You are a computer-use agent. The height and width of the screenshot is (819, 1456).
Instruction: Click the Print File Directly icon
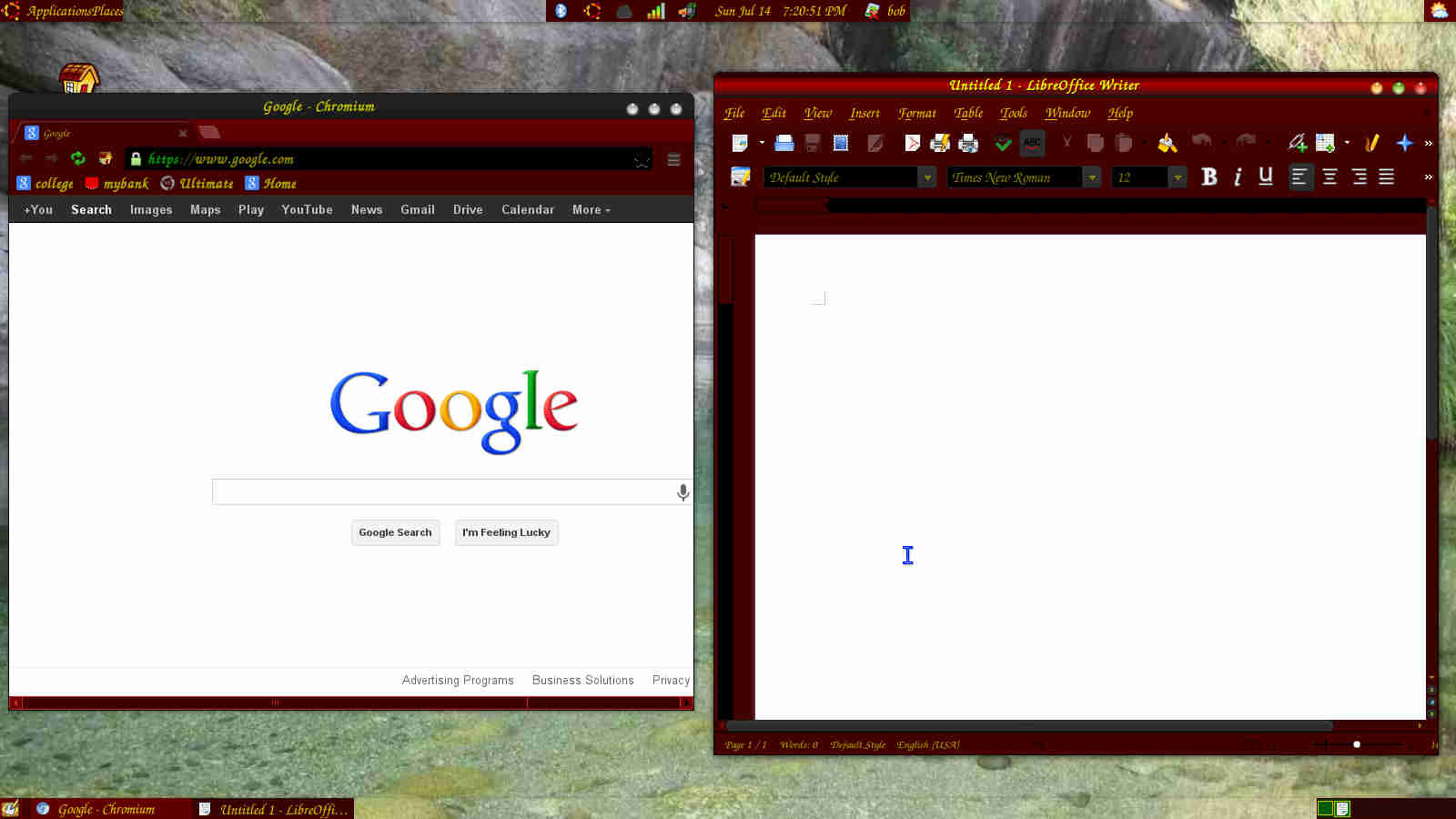click(940, 143)
